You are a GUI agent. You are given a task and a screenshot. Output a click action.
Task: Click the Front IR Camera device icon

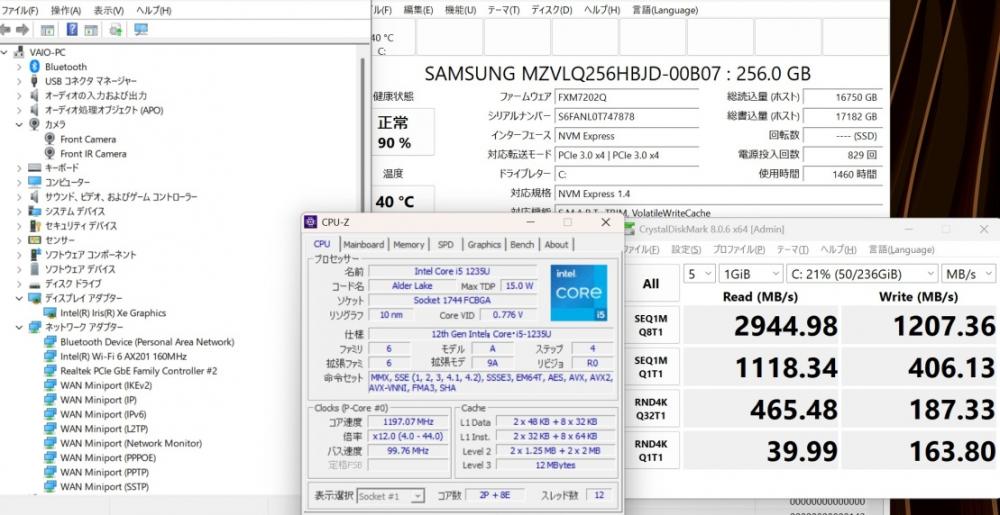click(x=49, y=153)
